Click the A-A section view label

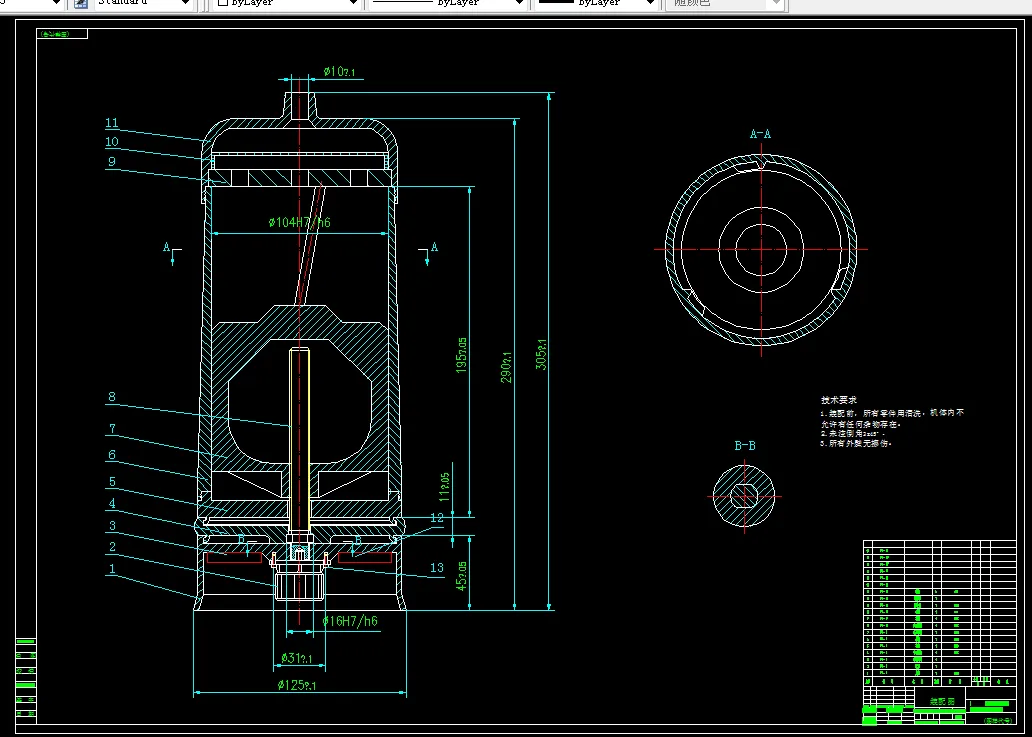tap(760, 134)
